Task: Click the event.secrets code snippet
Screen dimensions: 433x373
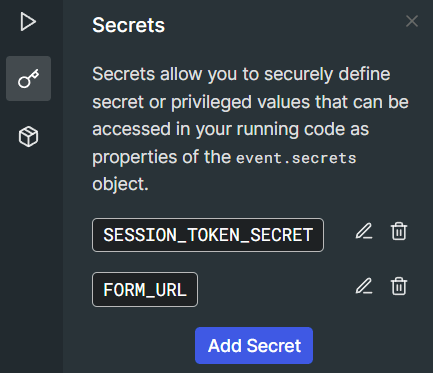Action: (296, 158)
